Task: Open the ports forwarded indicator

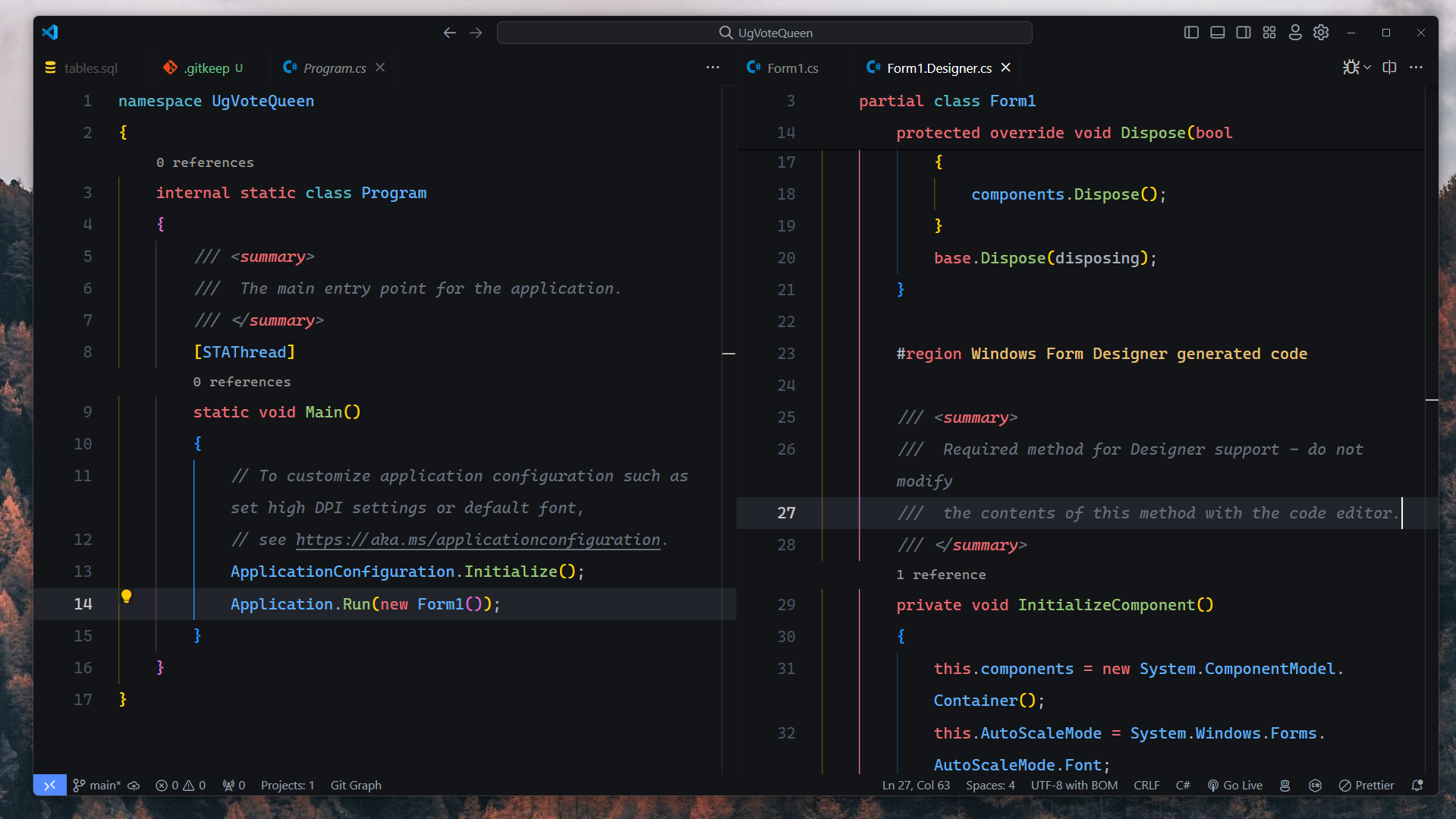Action: coord(234,785)
